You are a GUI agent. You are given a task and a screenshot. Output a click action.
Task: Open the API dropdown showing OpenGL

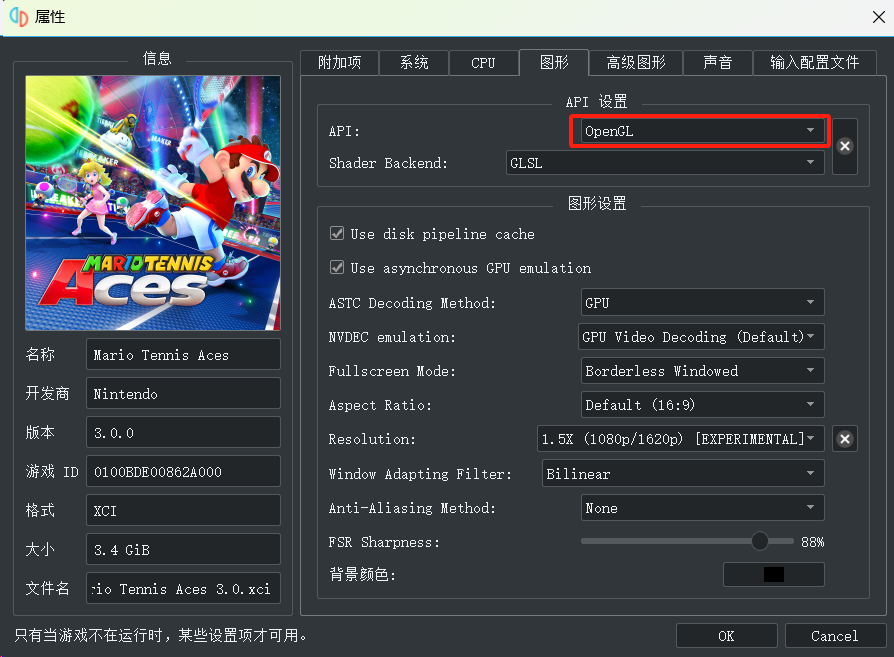[x=700, y=131]
